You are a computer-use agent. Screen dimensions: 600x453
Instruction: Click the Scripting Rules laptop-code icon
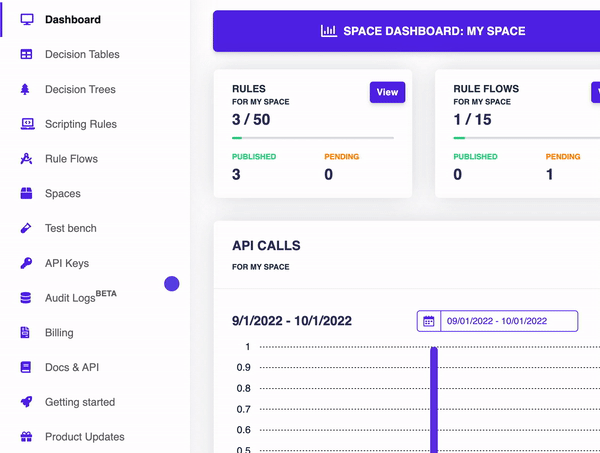coord(27,124)
